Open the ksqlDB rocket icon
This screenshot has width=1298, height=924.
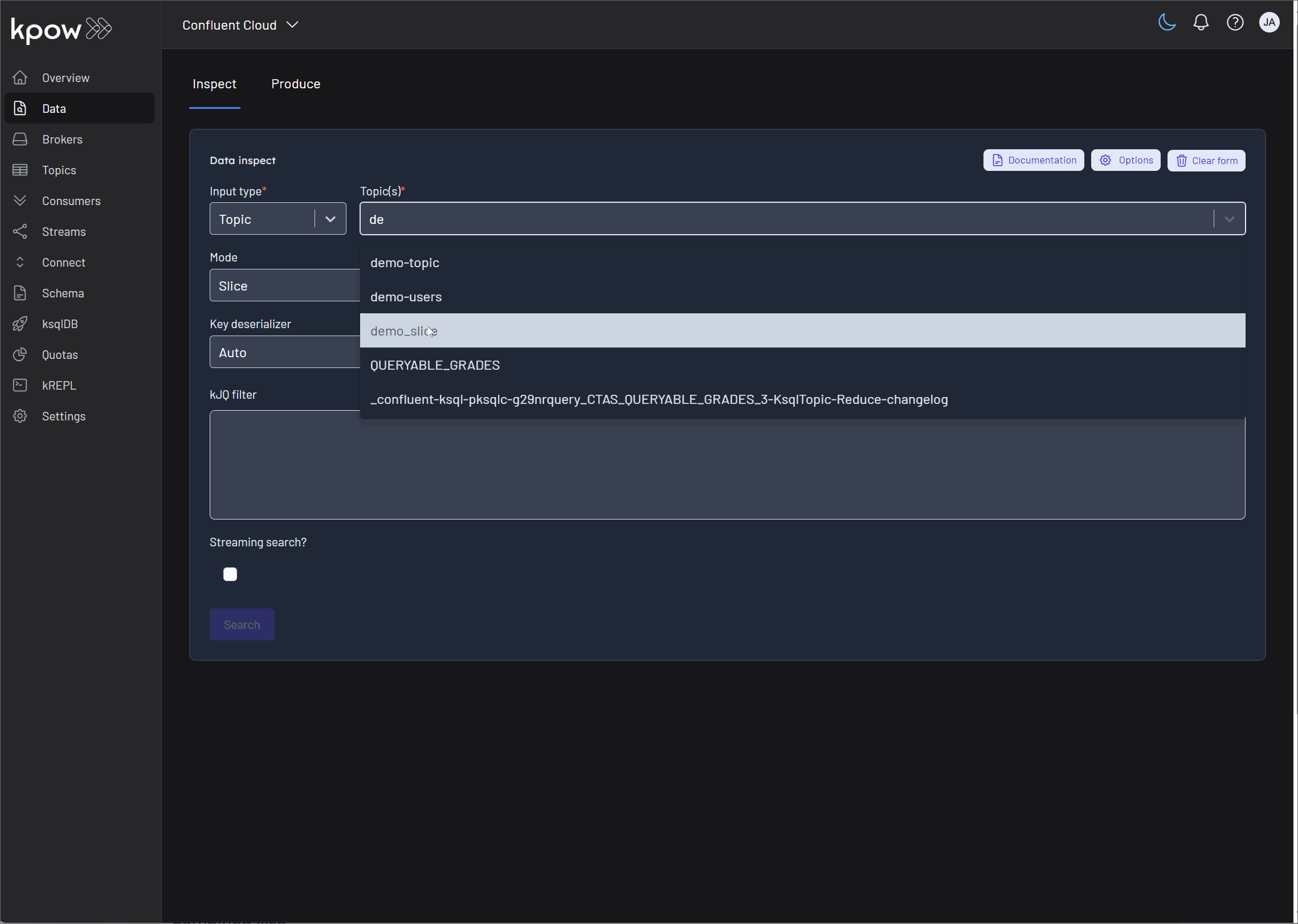pyautogui.click(x=19, y=324)
